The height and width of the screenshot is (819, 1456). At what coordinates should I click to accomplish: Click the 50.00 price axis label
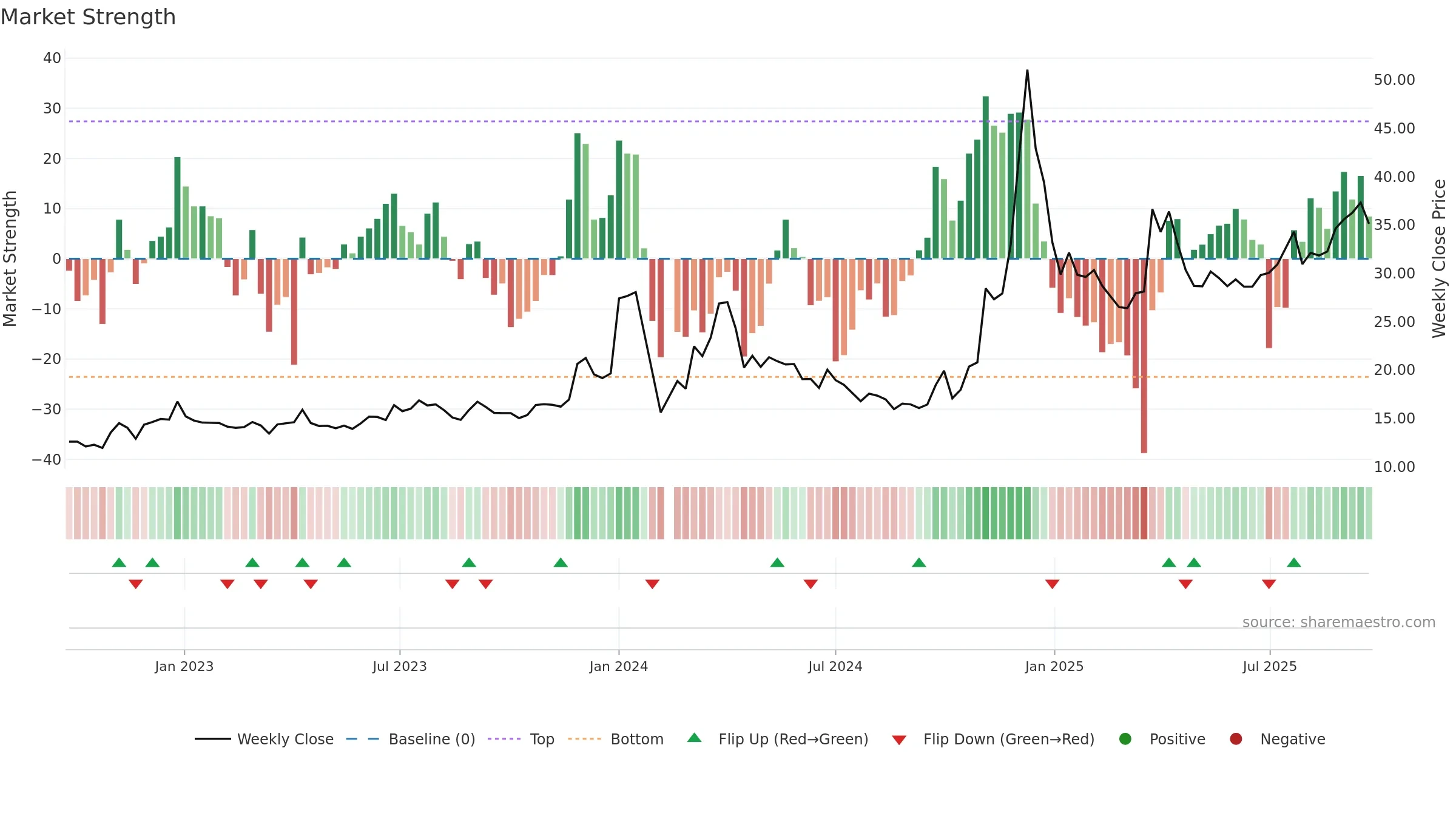click(x=1395, y=80)
